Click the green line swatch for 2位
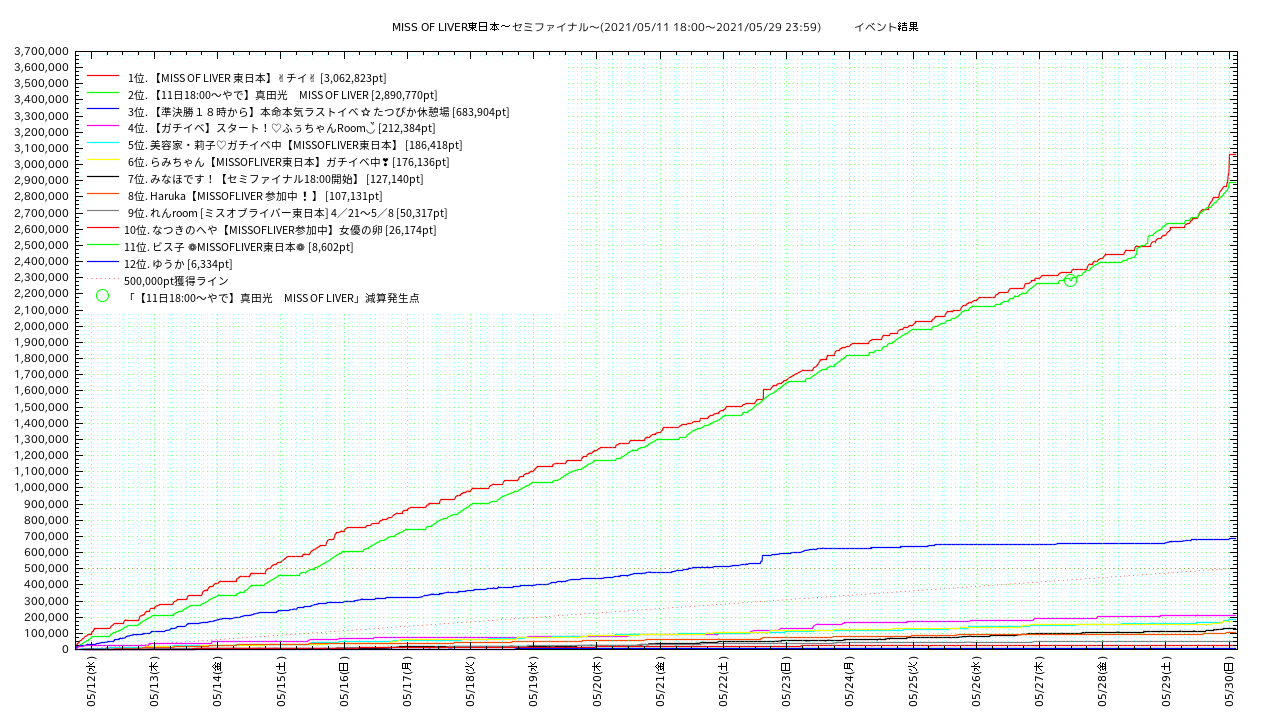The height and width of the screenshot is (720, 1280). (104, 94)
